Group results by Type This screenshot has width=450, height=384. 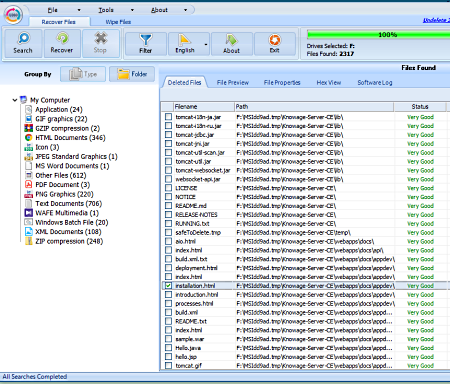pos(83,74)
